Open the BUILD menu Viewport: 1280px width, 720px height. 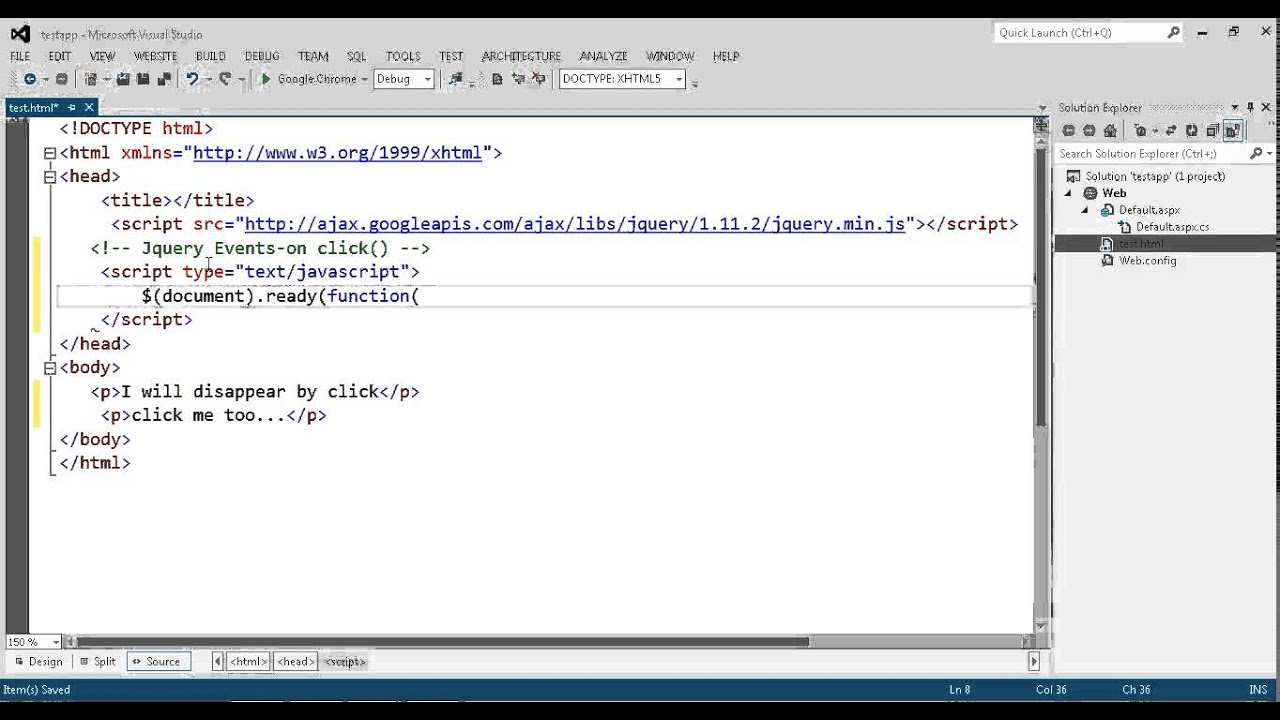point(210,56)
